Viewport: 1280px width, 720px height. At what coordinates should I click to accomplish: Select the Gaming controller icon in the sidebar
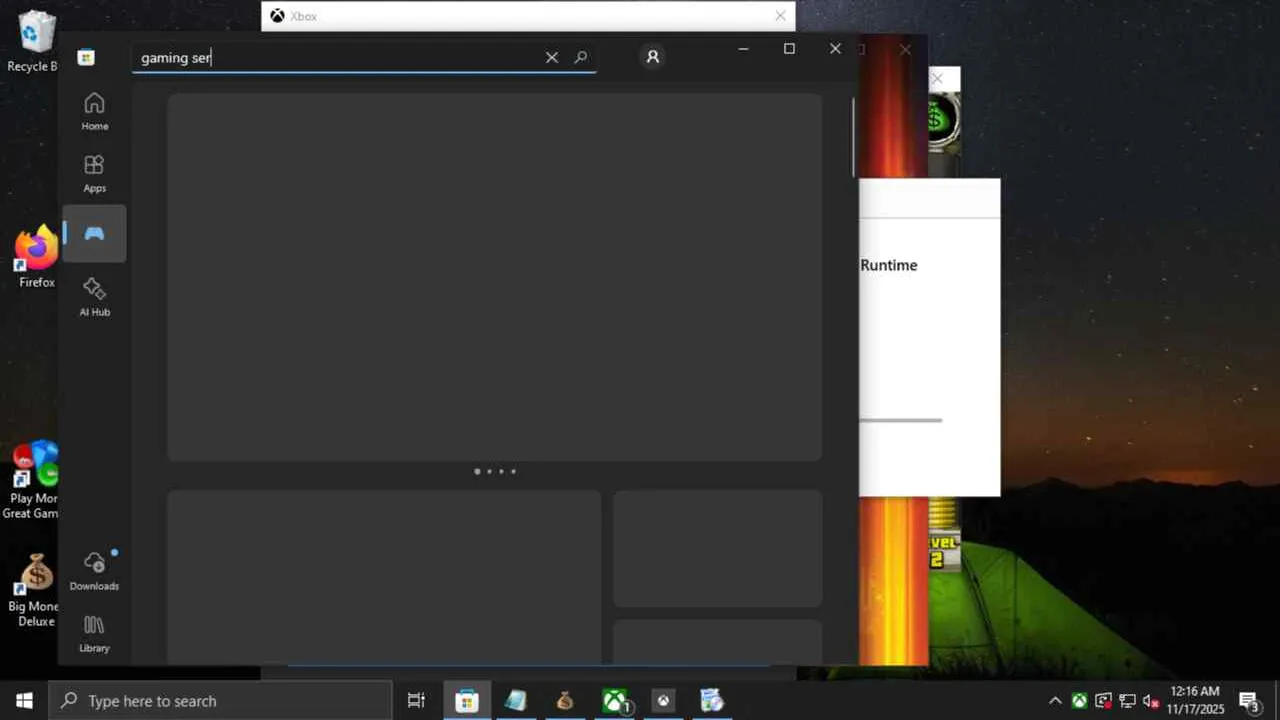point(94,234)
